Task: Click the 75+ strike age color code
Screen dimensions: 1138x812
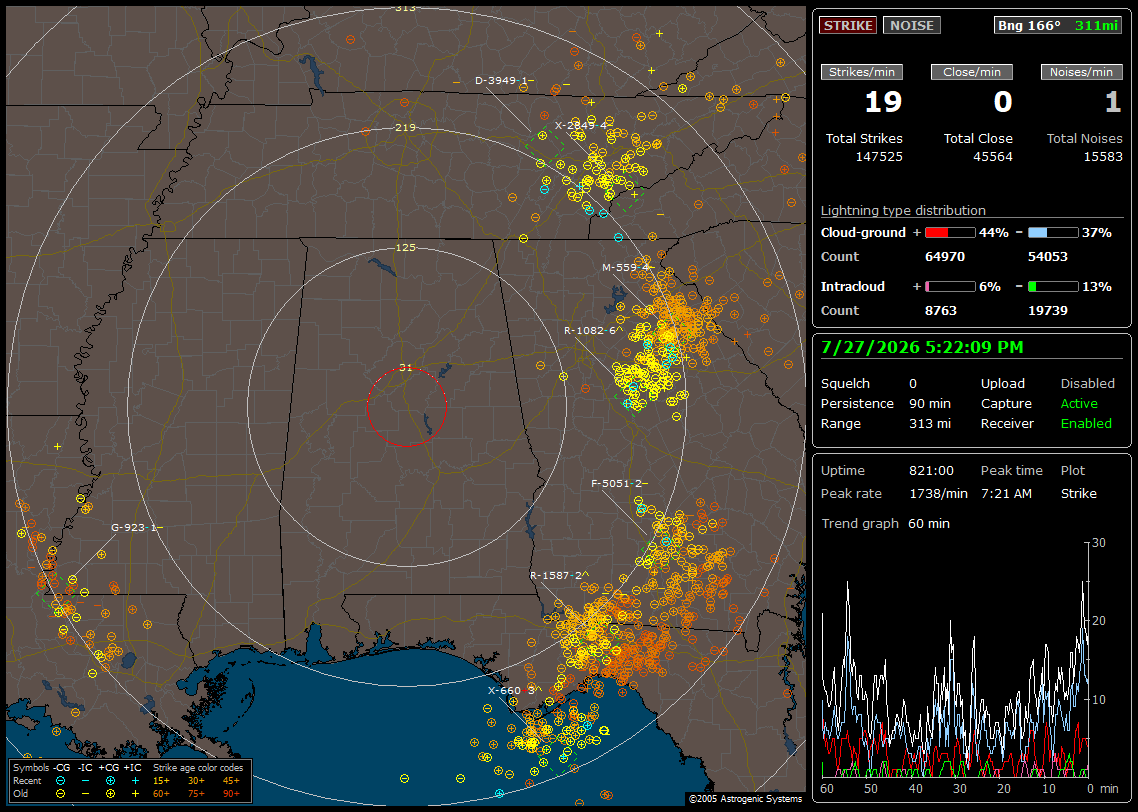Action: coord(196,794)
